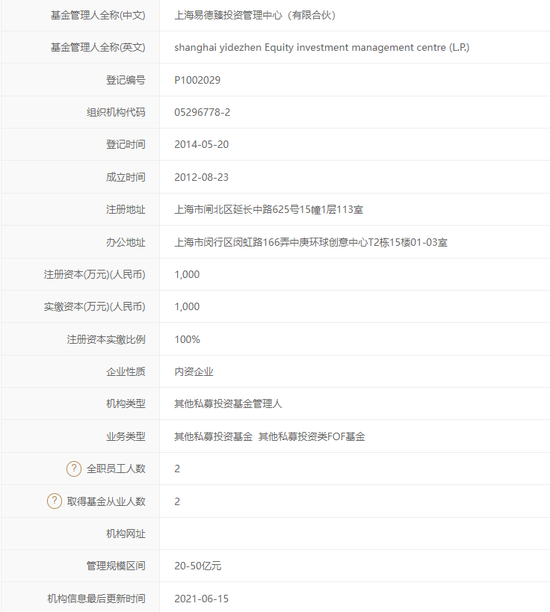This screenshot has width=550, height=612.
Task: Click the 机构类型 label
Action: 126,404
